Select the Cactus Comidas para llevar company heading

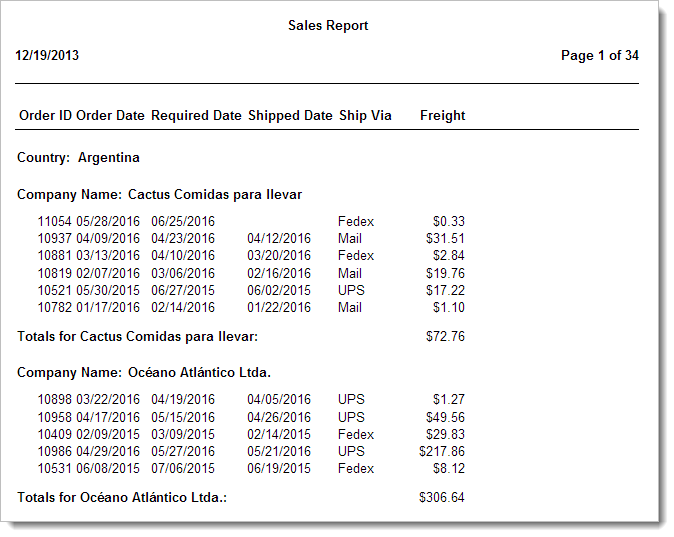(x=160, y=194)
